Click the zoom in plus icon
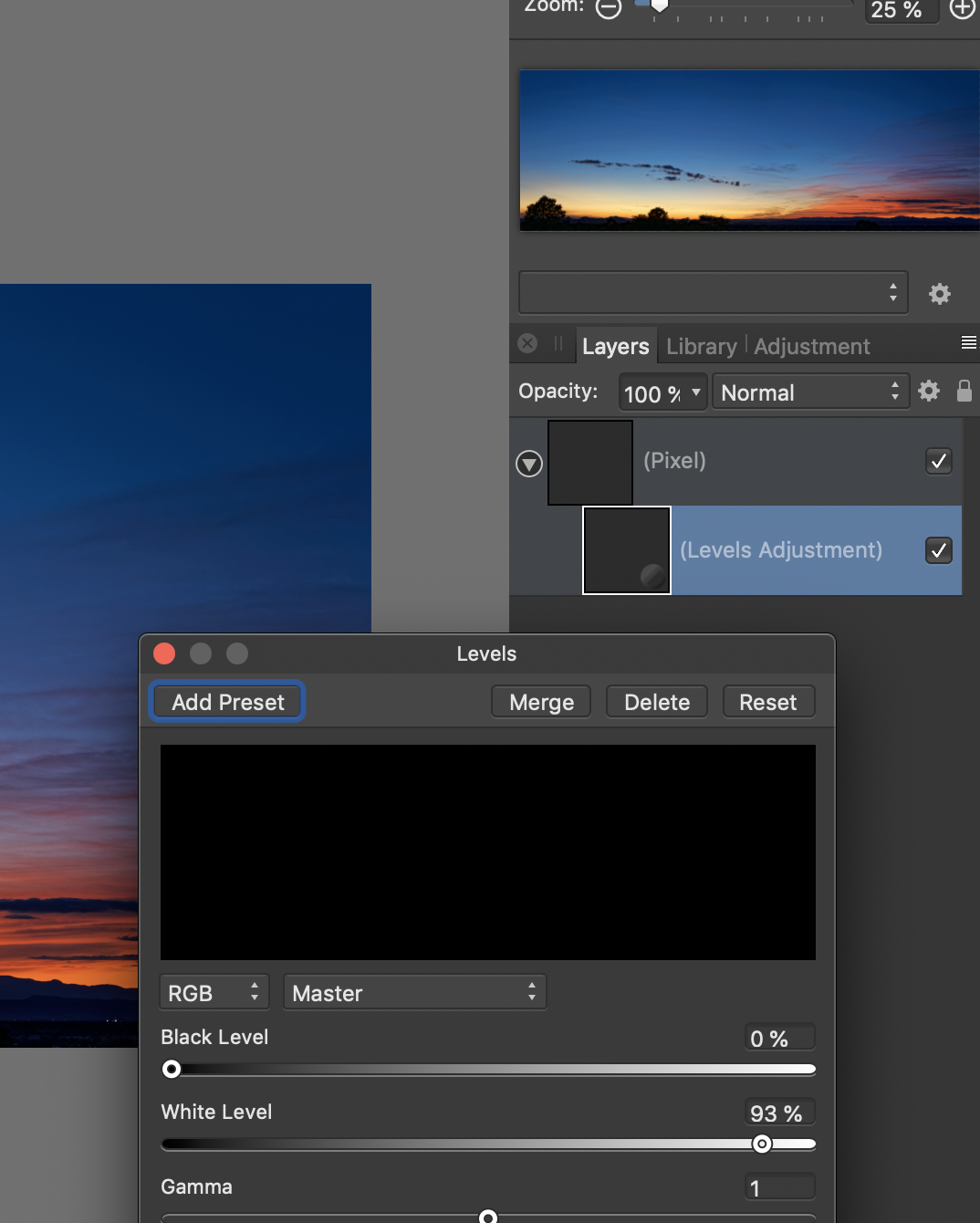The height and width of the screenshot is (1223, 980). point(962,9)
